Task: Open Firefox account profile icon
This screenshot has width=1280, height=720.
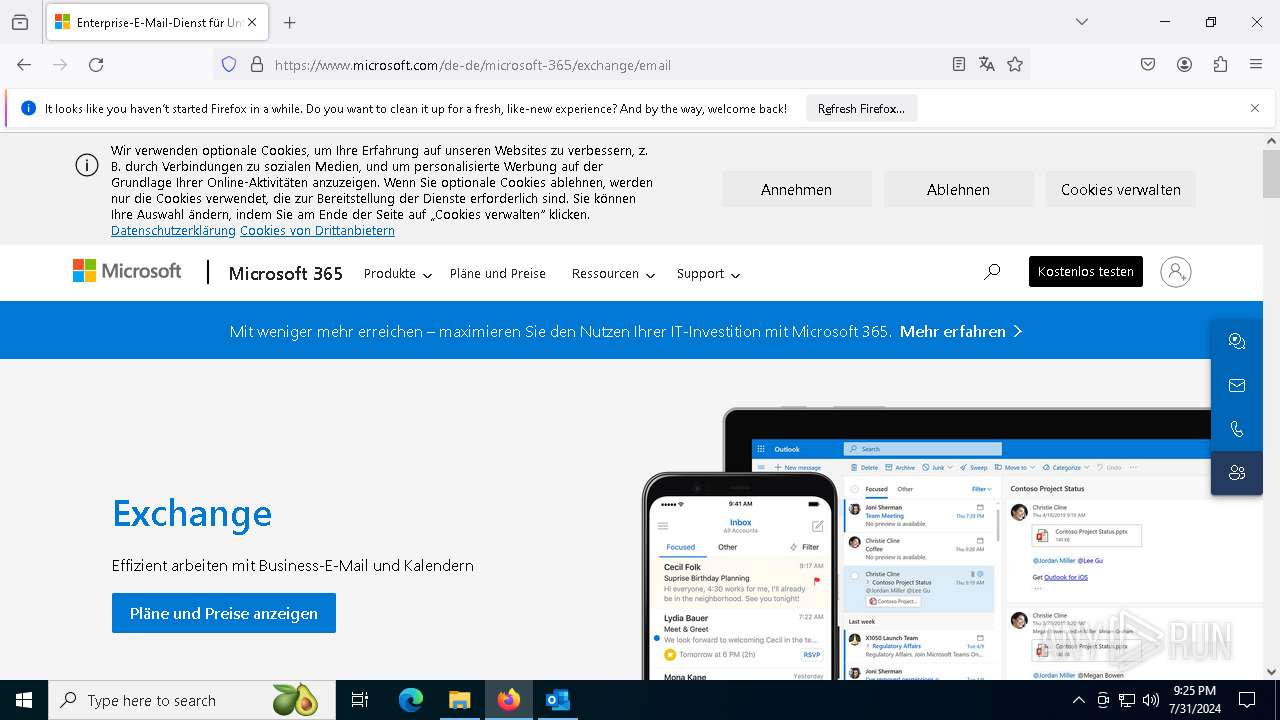Action: click(1184, 64)
